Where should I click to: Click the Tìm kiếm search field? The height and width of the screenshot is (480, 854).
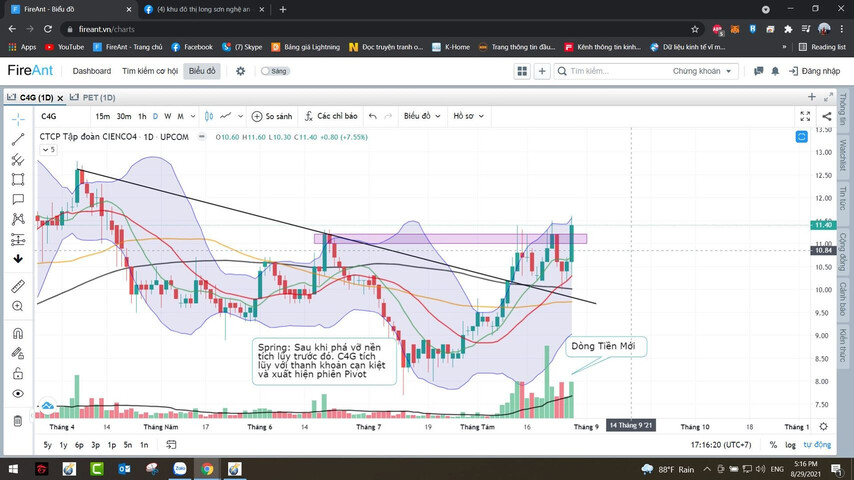tap(610, 71)
